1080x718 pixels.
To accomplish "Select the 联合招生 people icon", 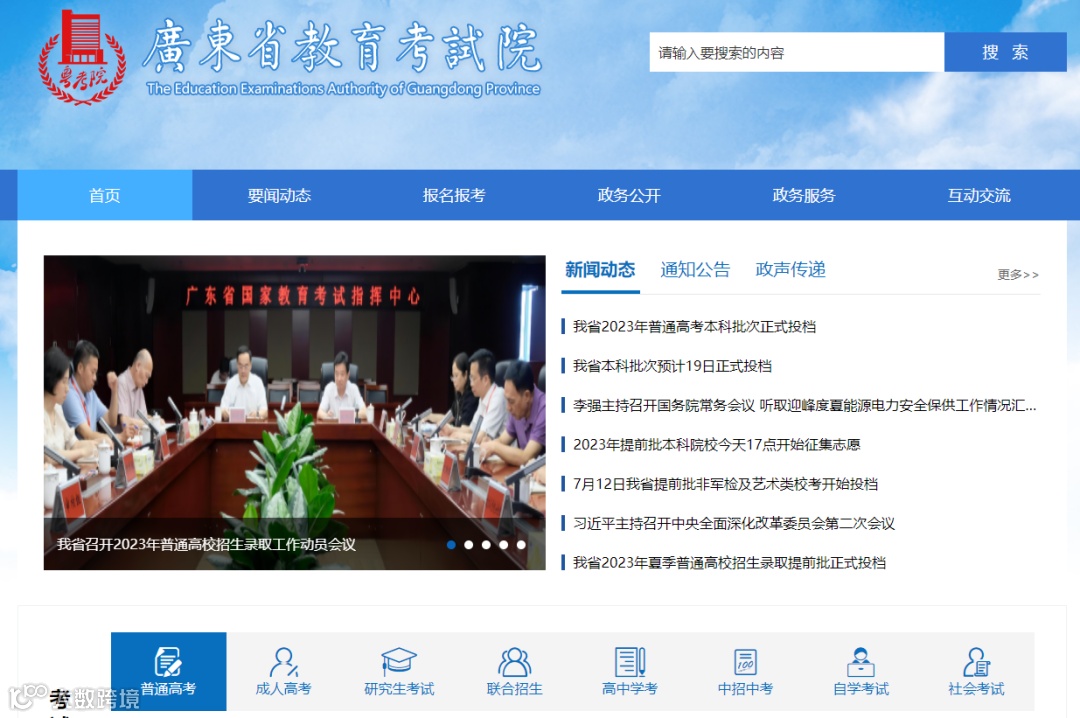I will click(513, 663).
